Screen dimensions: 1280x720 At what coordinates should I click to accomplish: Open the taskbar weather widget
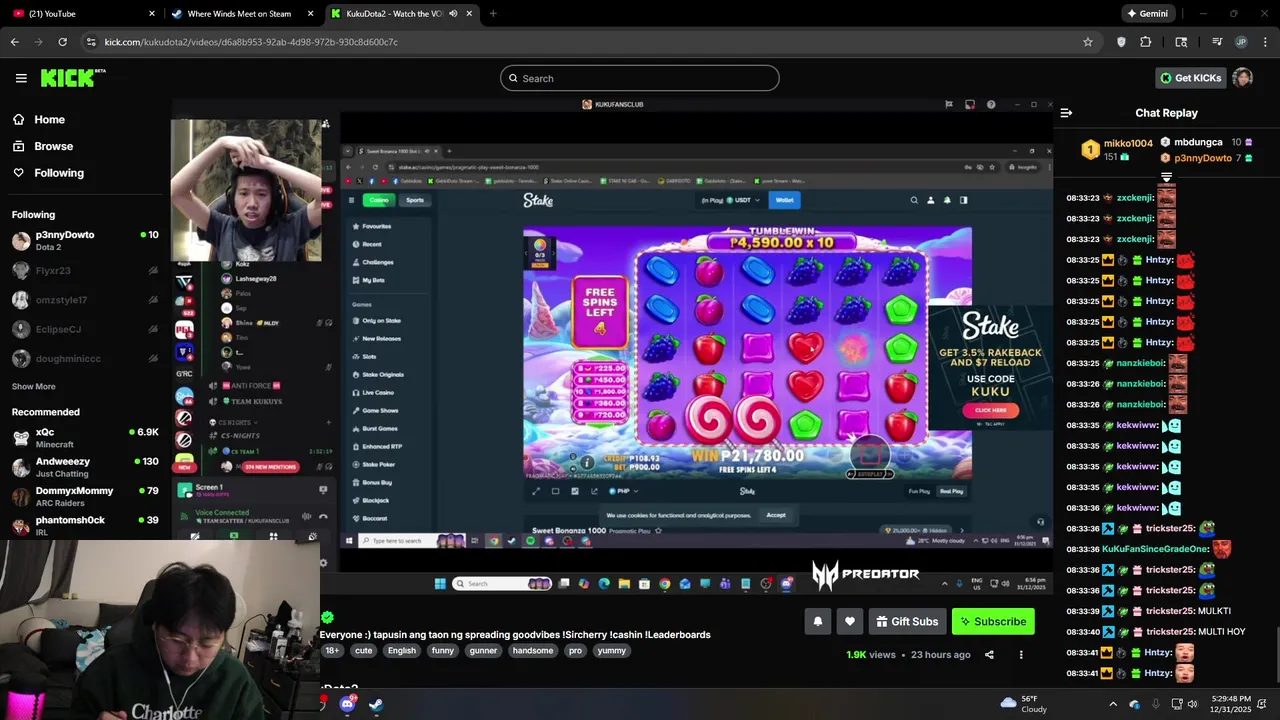tap(1023, 704)
